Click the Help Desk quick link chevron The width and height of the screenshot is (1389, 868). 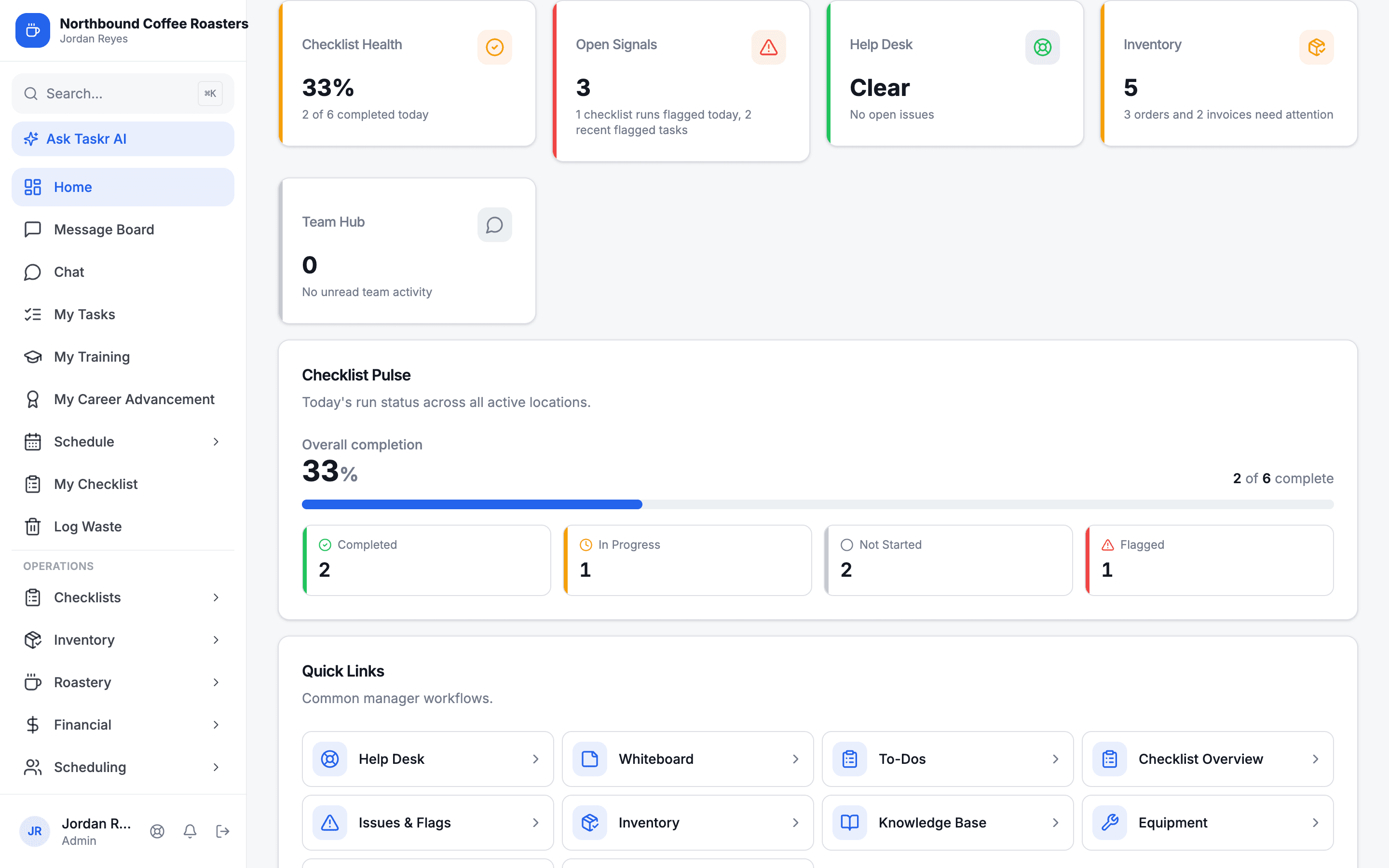535,759
